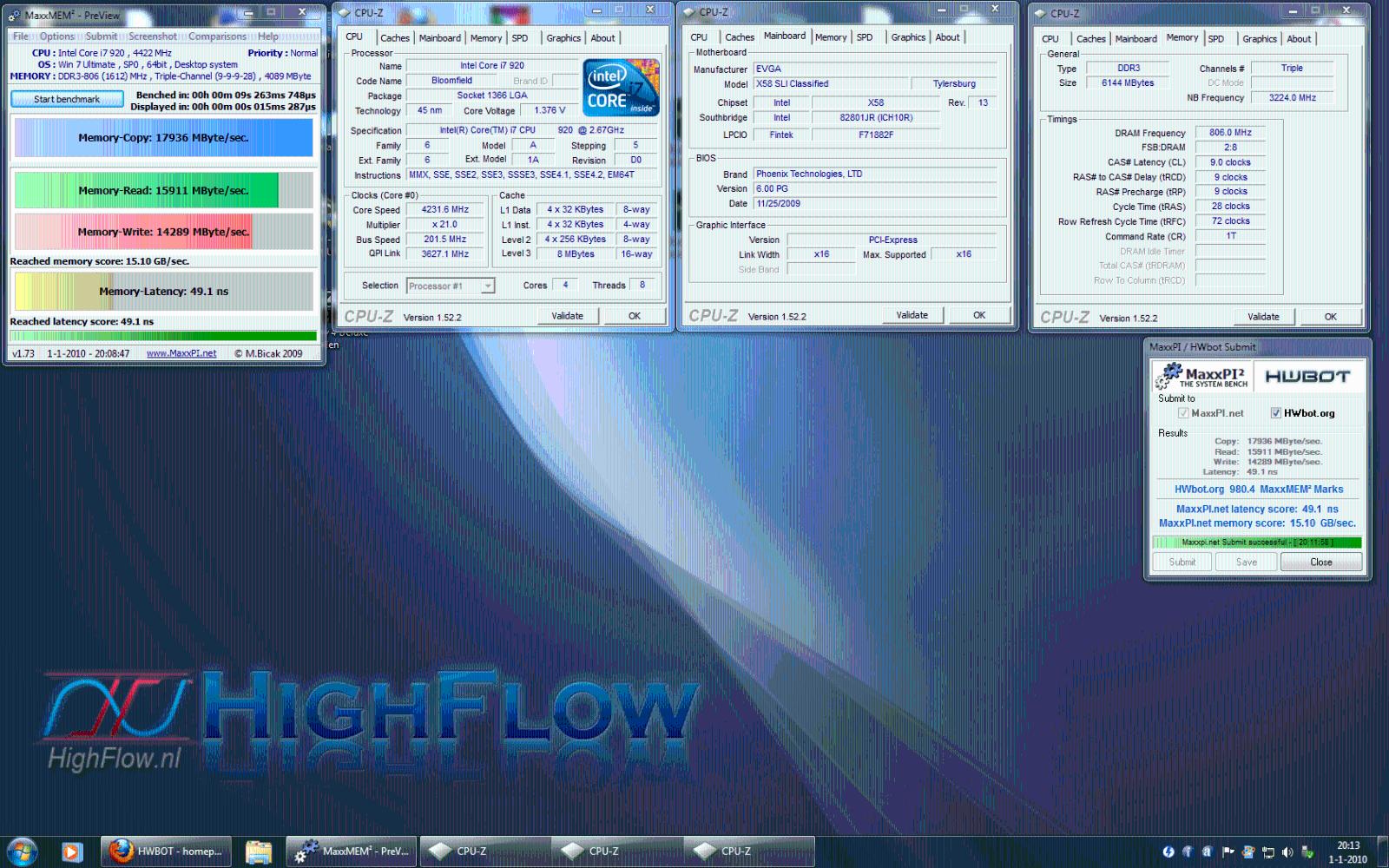Open Action Center flag tray icon

pos(1228,852)
